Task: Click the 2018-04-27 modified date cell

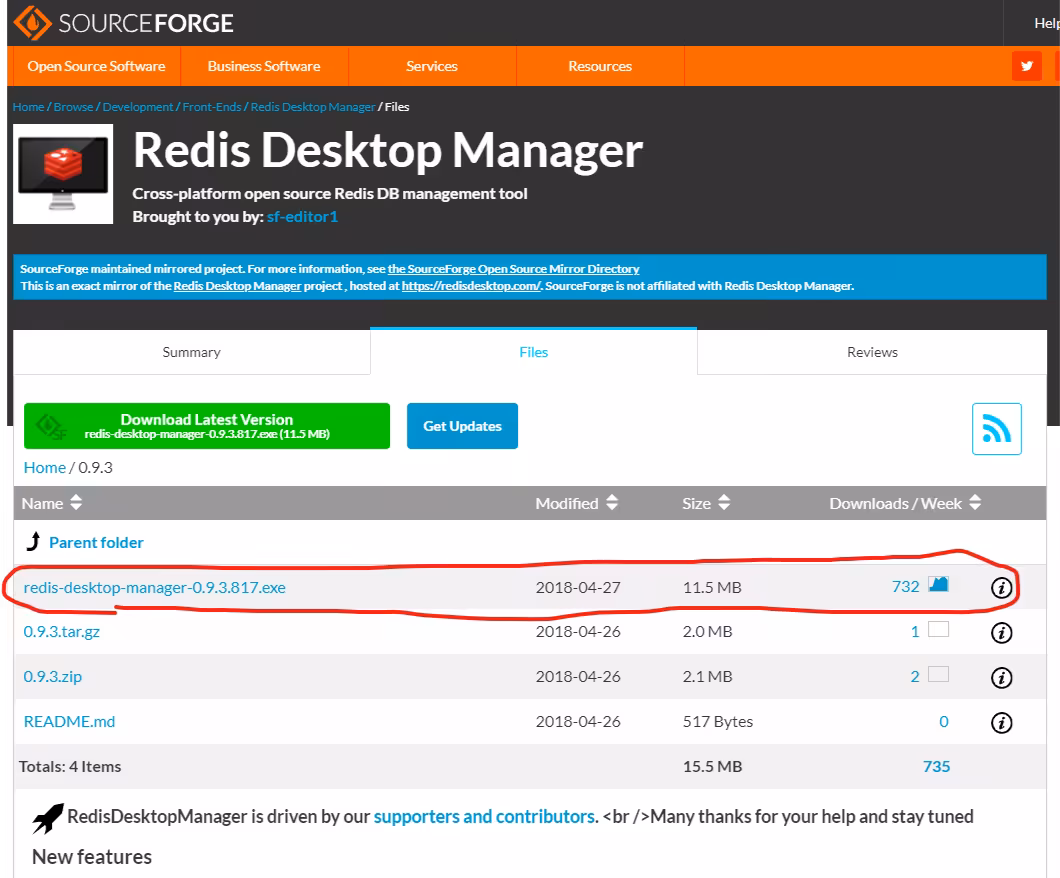Action: [x=578, y=587]
